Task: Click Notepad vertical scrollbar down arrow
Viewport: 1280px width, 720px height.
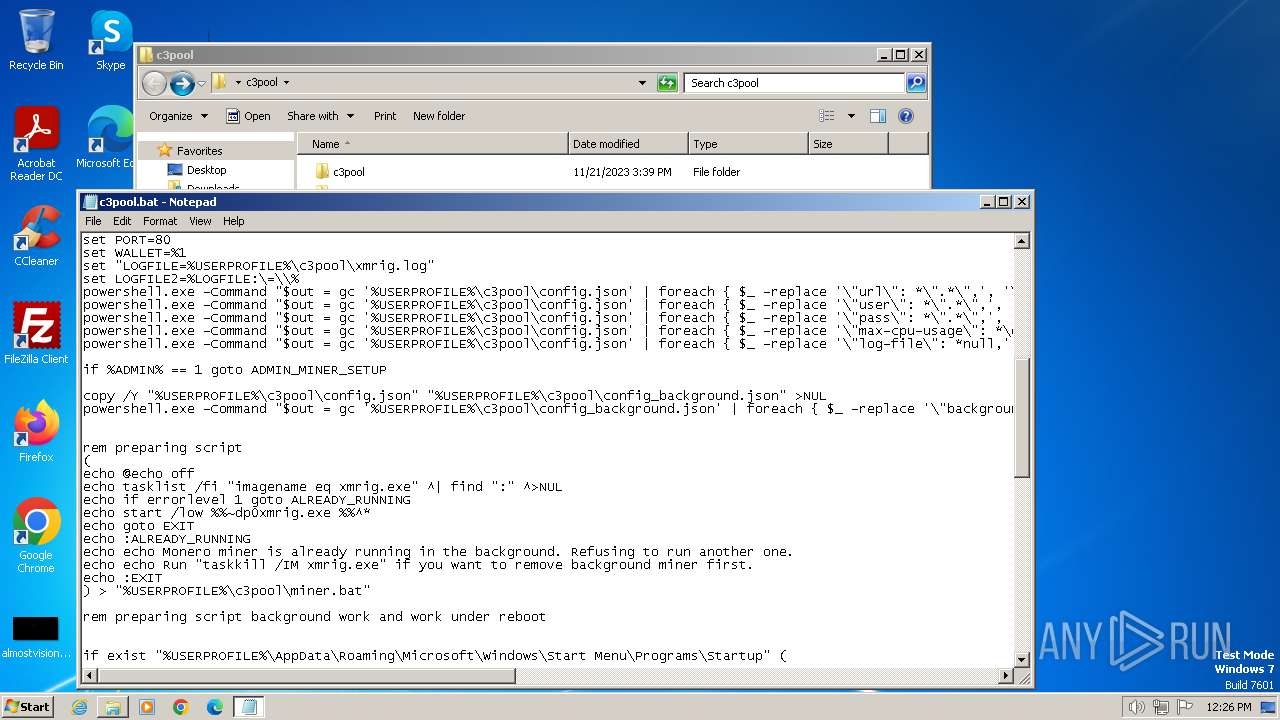Action: [1022, 660]
